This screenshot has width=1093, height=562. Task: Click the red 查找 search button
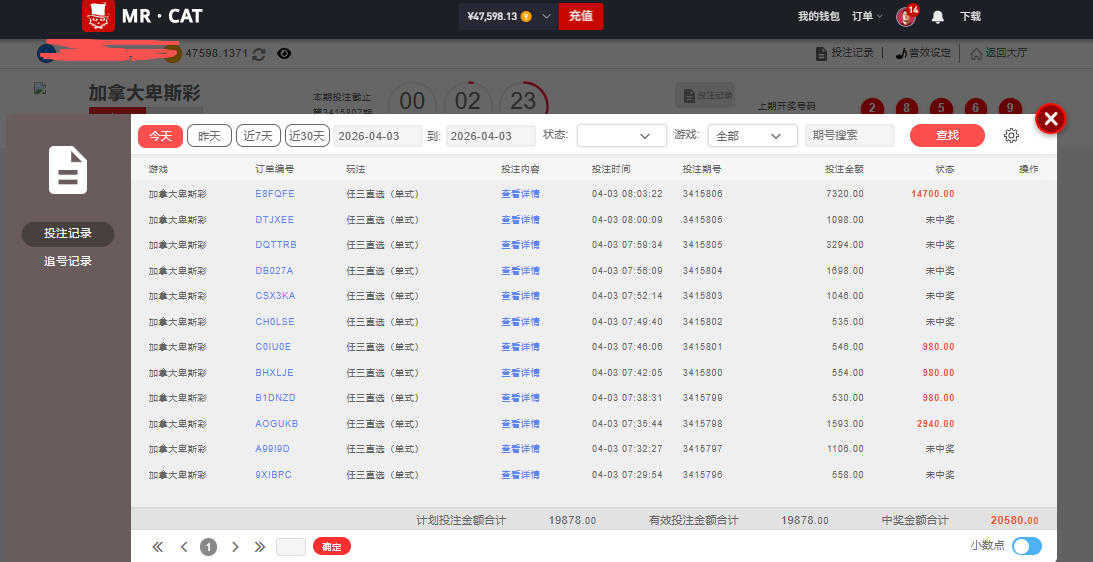(946, 136)
